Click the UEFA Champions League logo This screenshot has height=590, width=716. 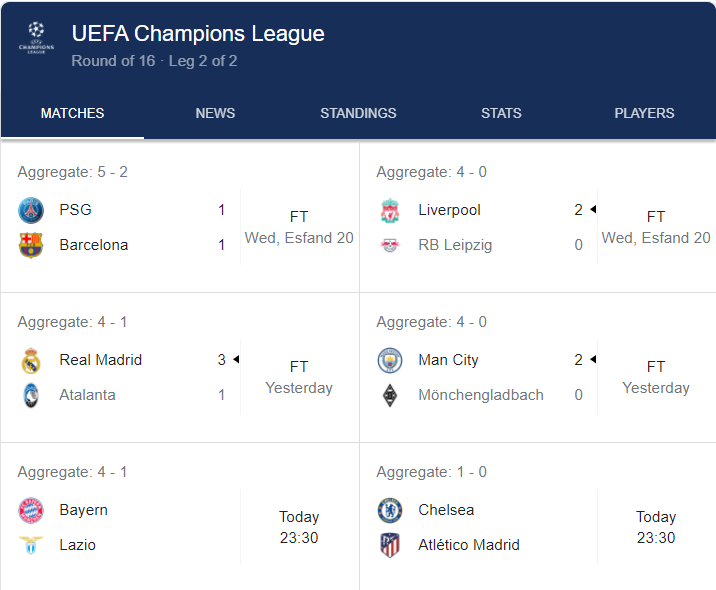(36, 40)
